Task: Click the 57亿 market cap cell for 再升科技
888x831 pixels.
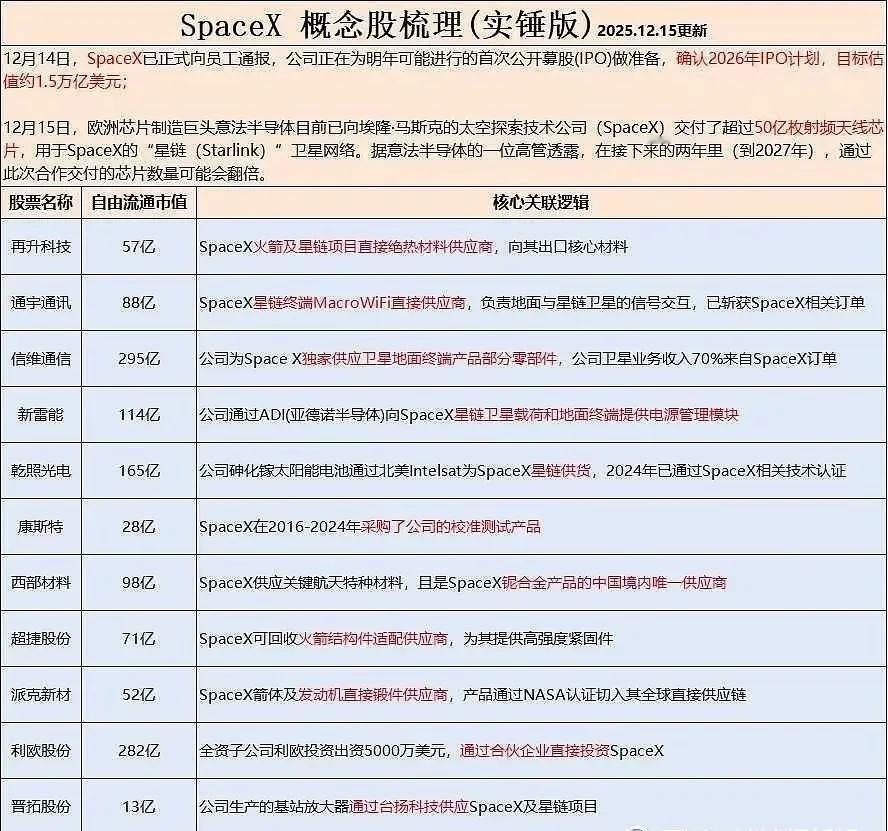Action: click(x=139, y=242)
